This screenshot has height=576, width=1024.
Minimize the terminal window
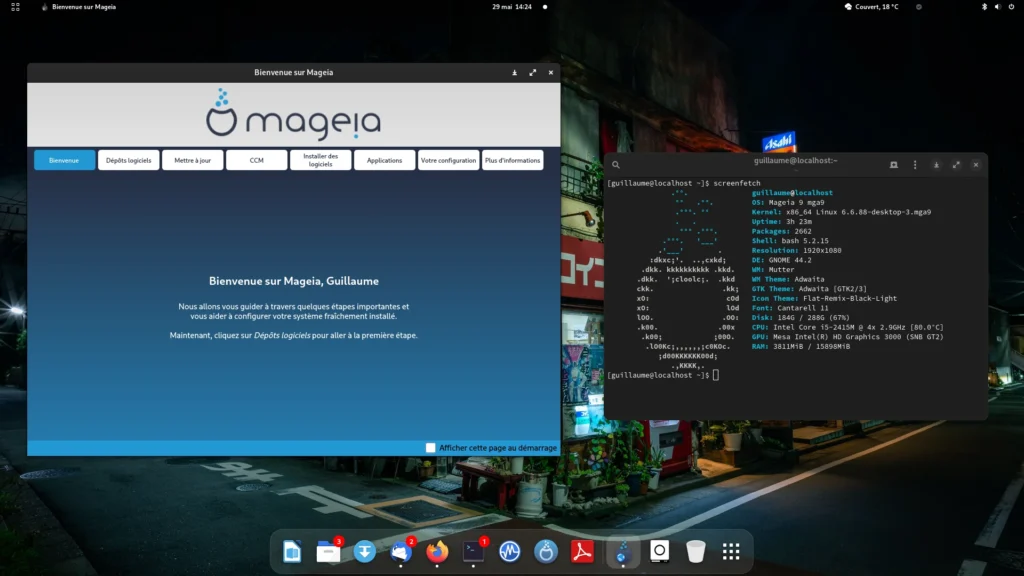pos(936,165)
